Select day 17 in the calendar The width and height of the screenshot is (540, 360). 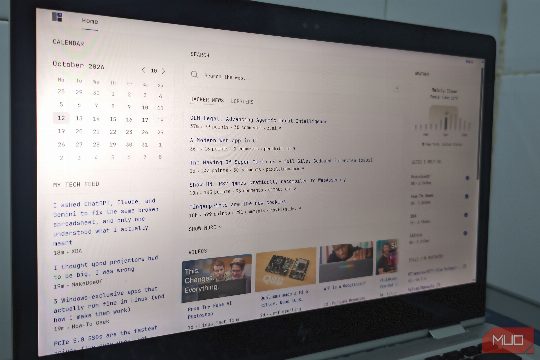[x=145, y=120]
